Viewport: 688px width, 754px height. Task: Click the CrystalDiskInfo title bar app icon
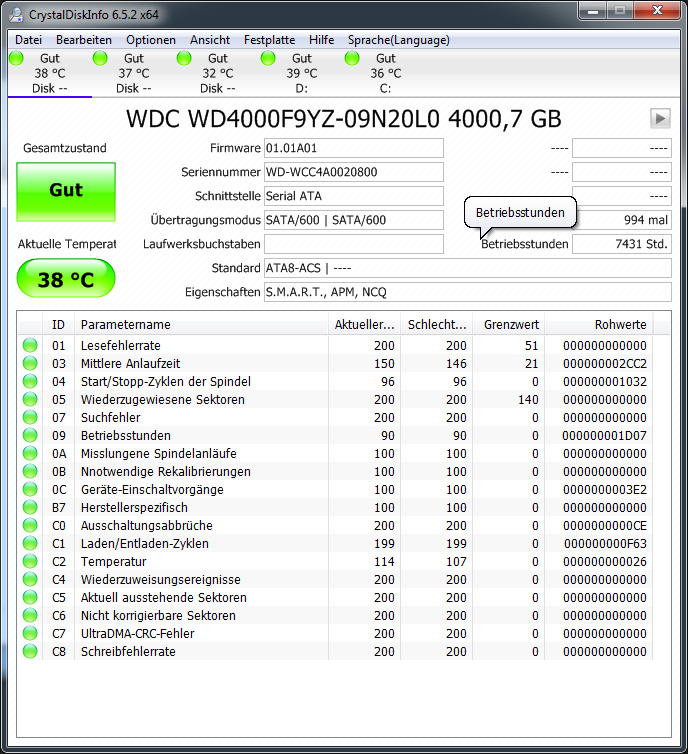coord(16,14)
